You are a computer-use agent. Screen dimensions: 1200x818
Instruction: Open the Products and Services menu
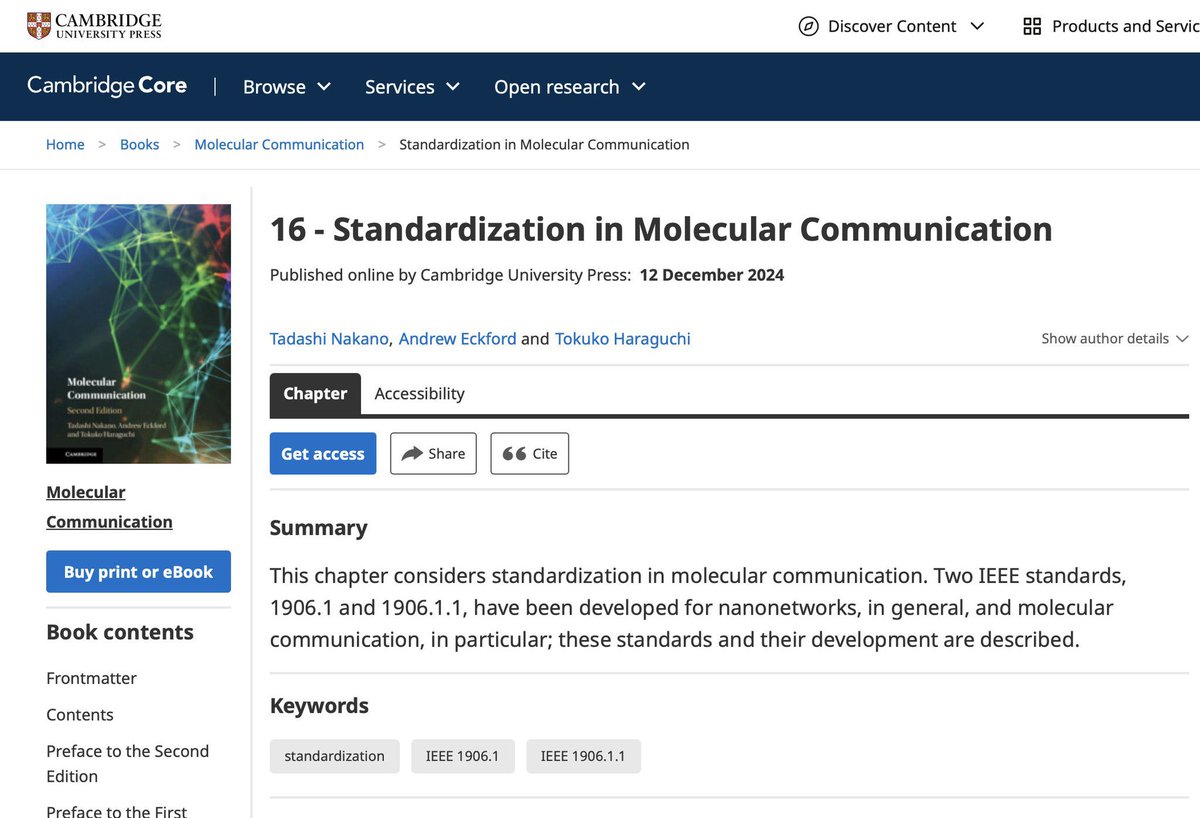(x=1111, y=26)
